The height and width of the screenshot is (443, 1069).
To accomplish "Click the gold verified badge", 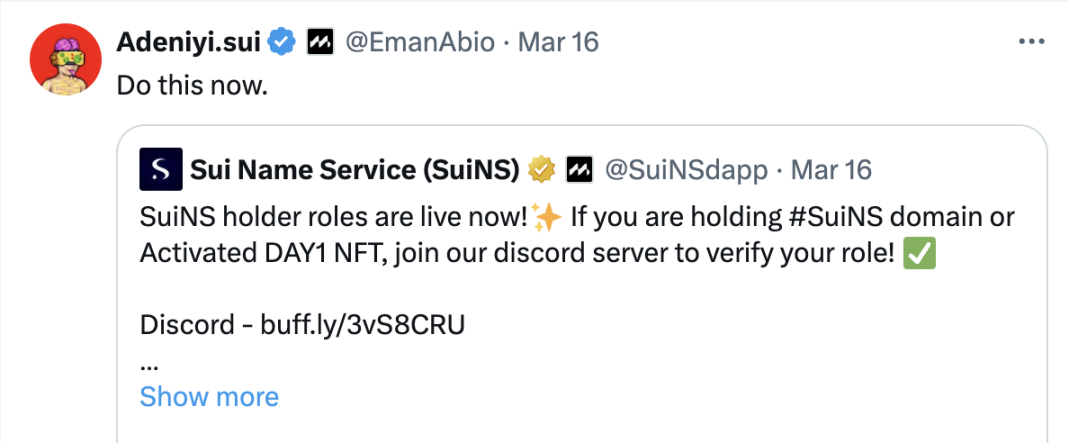I will point(542,169).
